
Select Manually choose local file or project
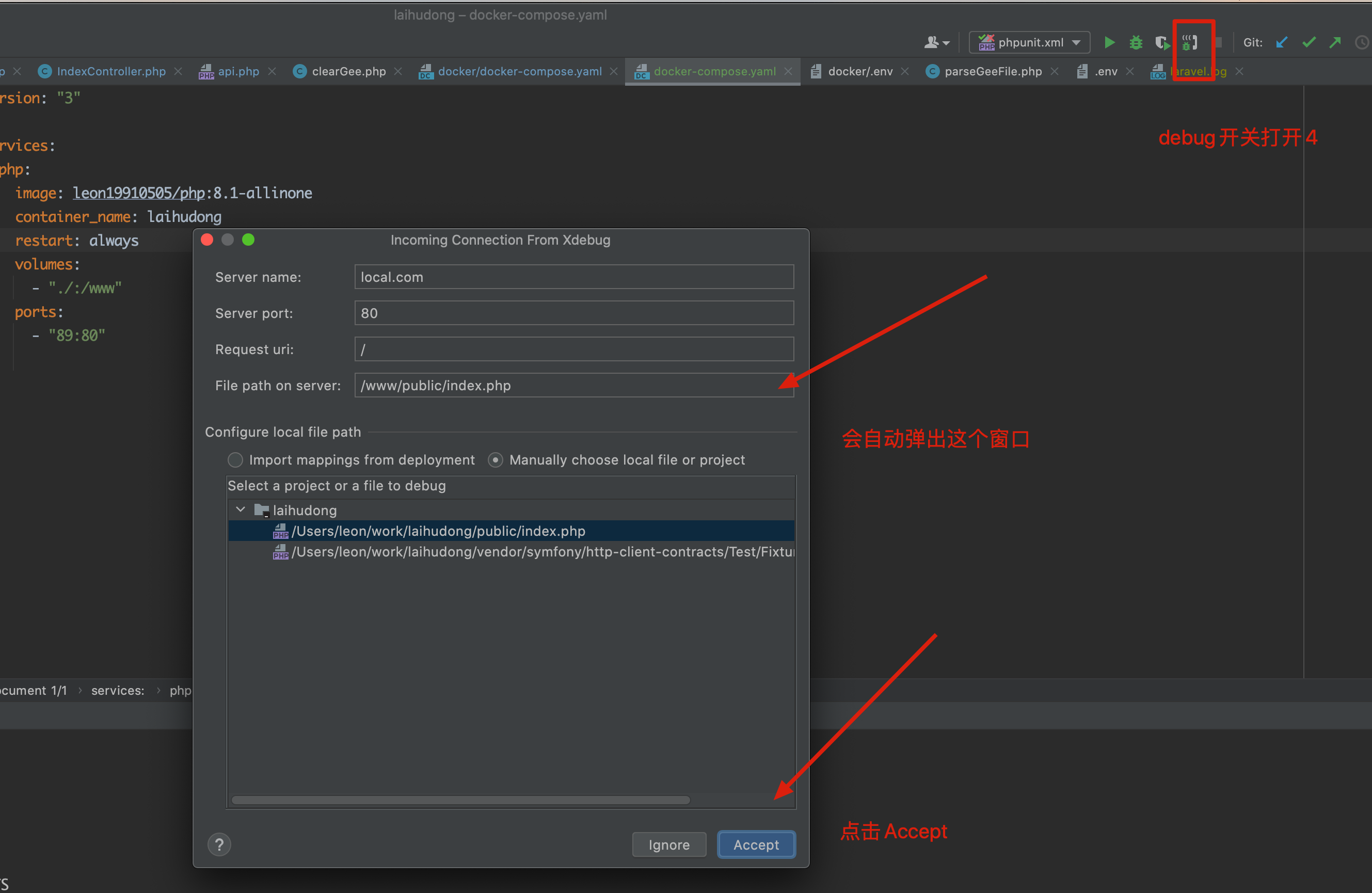[x=495, y=459]
